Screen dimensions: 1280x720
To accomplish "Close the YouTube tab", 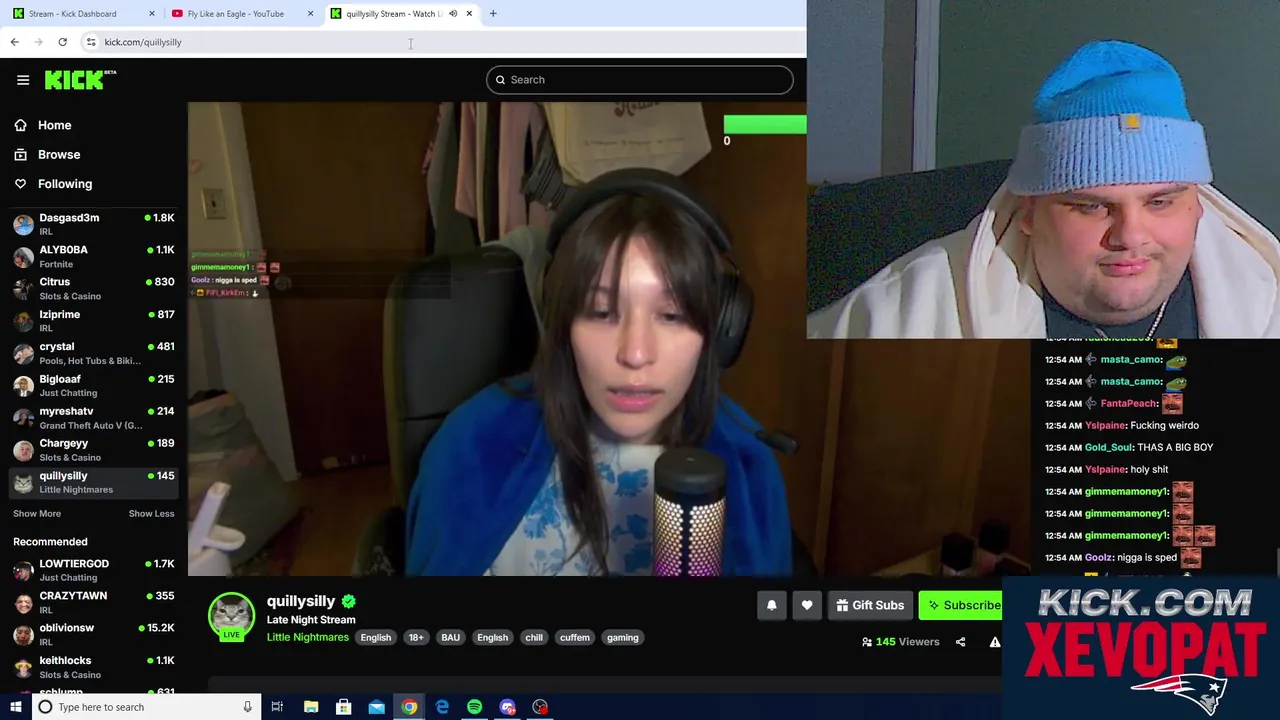I will pos(310,13).
